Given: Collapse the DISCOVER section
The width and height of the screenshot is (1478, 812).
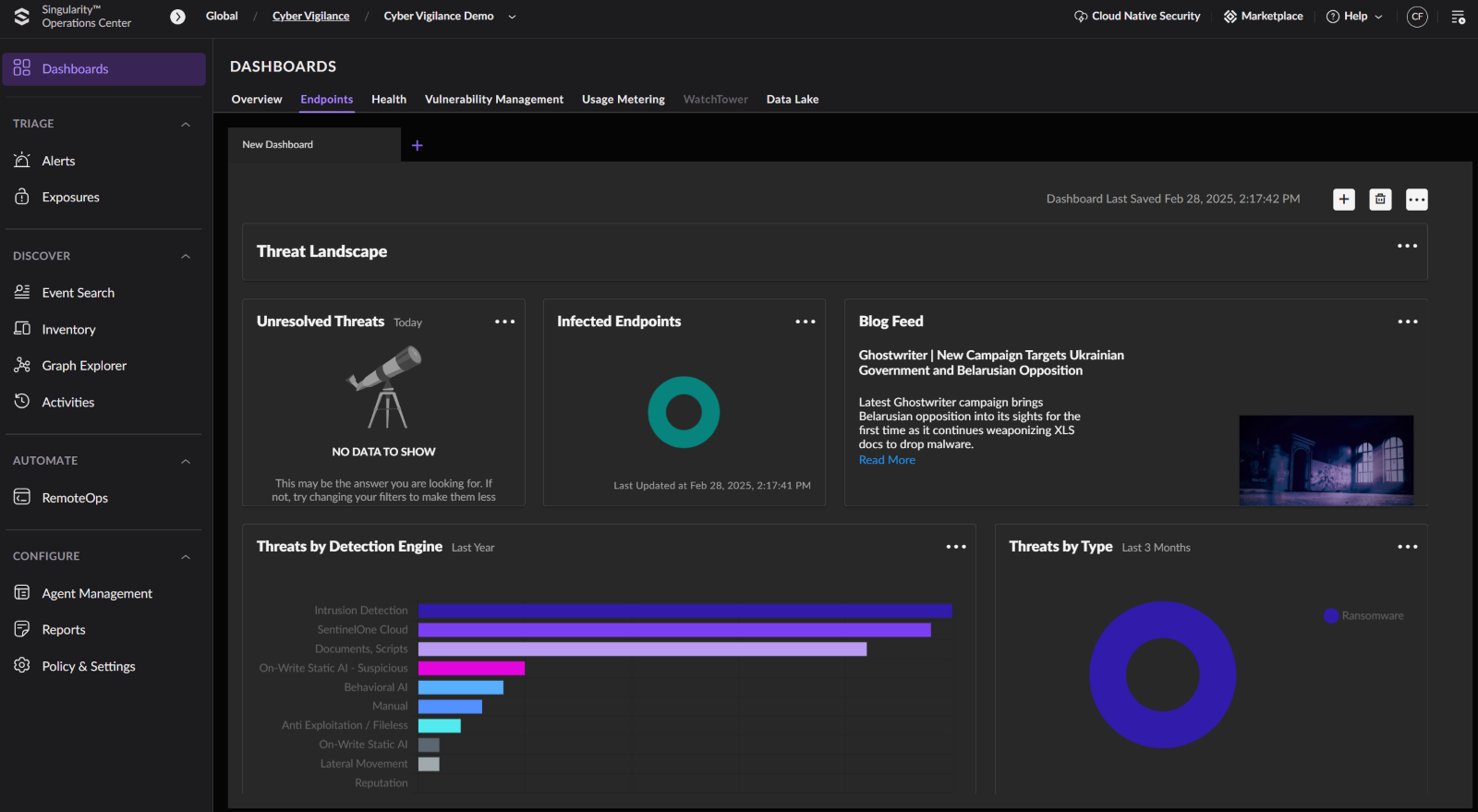Looking at the screenshot, I should coord(186,257).
